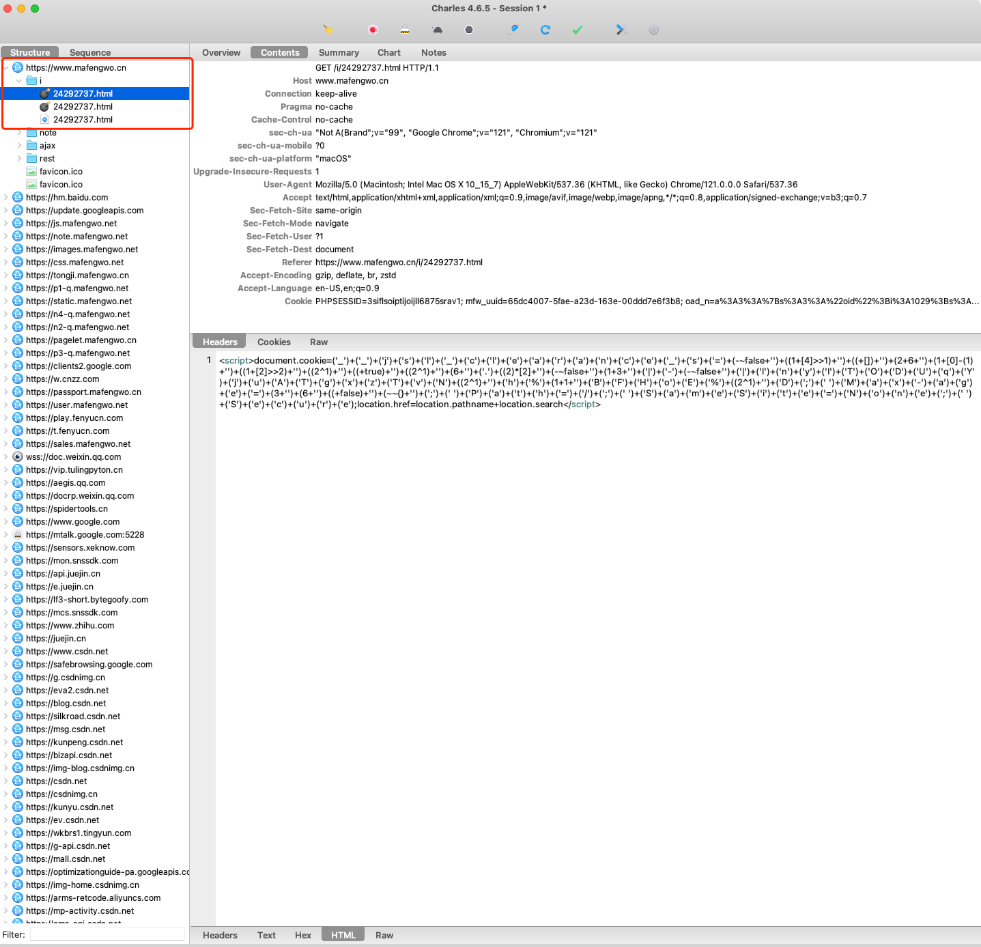
Task: Open the Notes tab
Action: 434,53
